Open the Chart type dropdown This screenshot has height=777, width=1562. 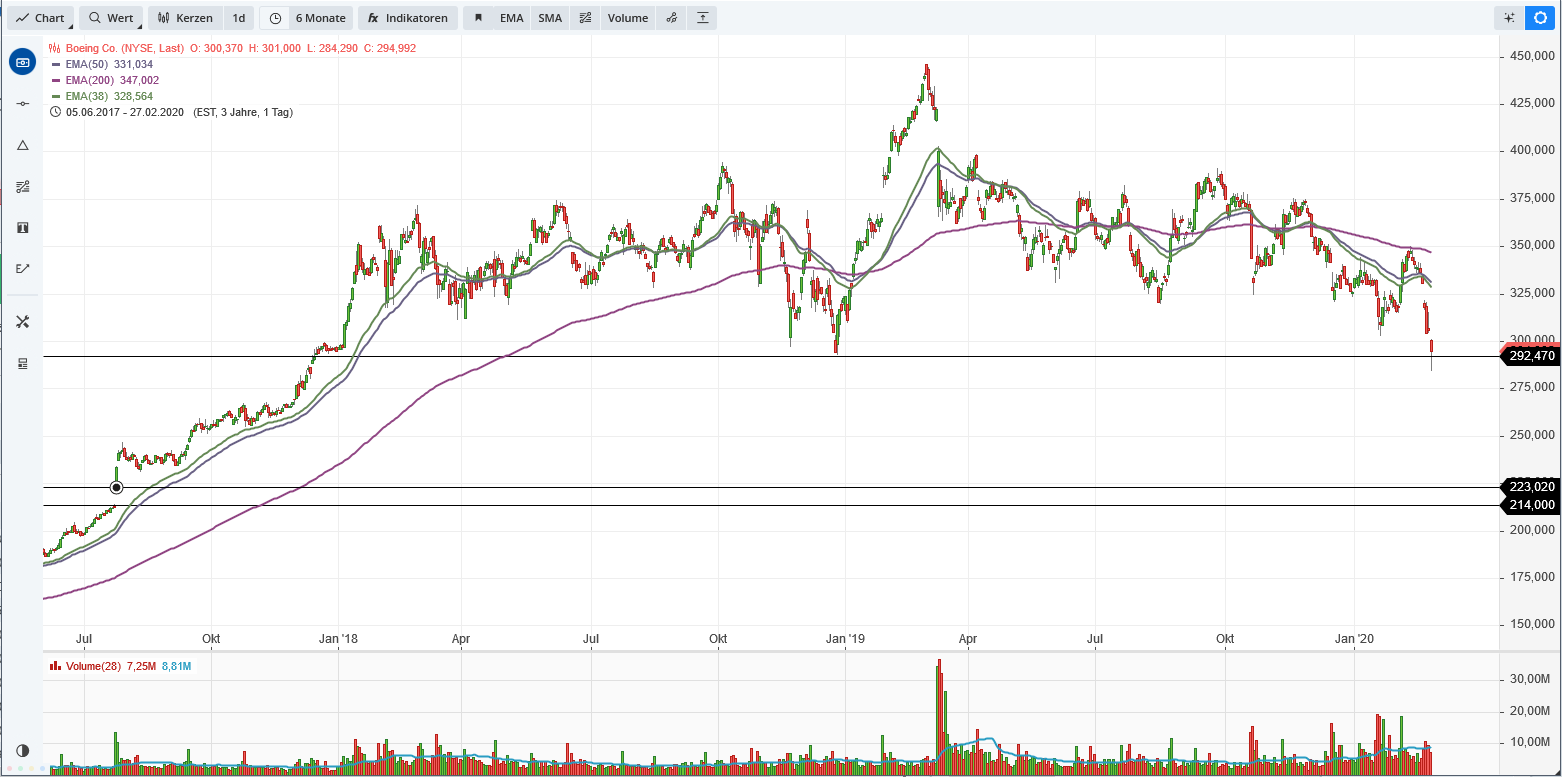pos(40,17)
